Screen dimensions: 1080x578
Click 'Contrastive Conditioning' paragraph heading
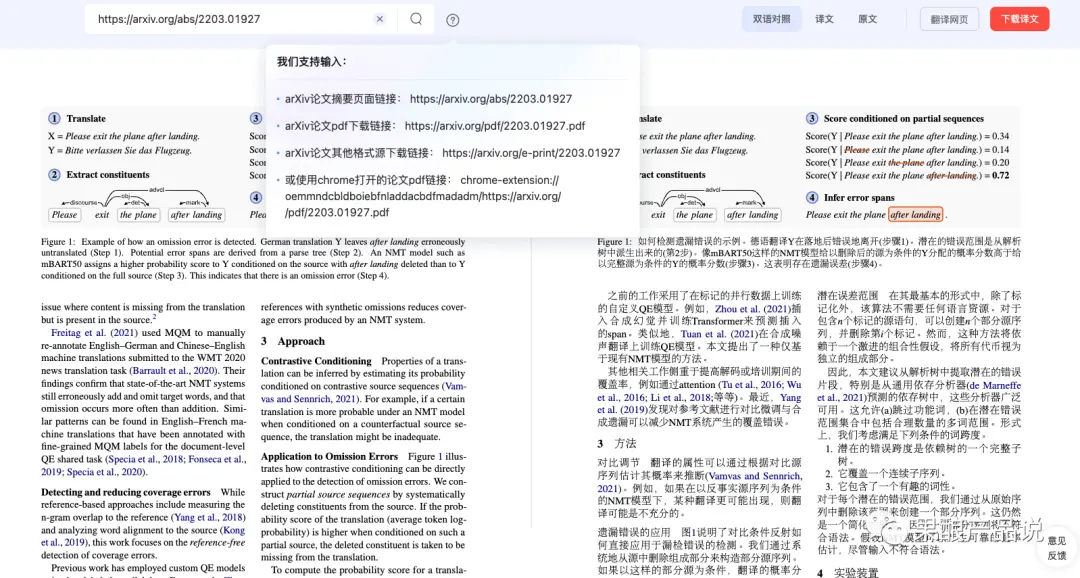pos(316,361)
